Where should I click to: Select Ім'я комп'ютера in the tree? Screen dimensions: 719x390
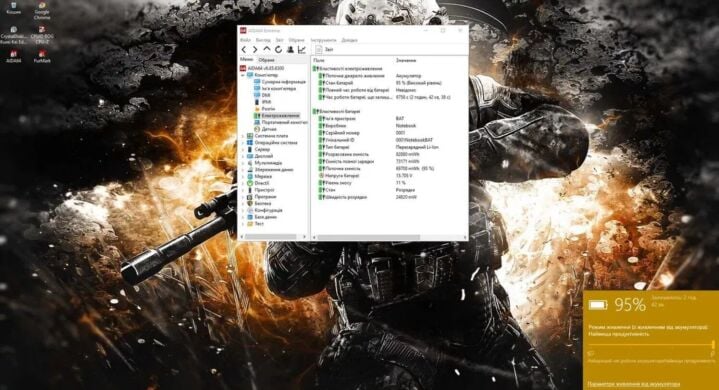(x=275, y=89)
